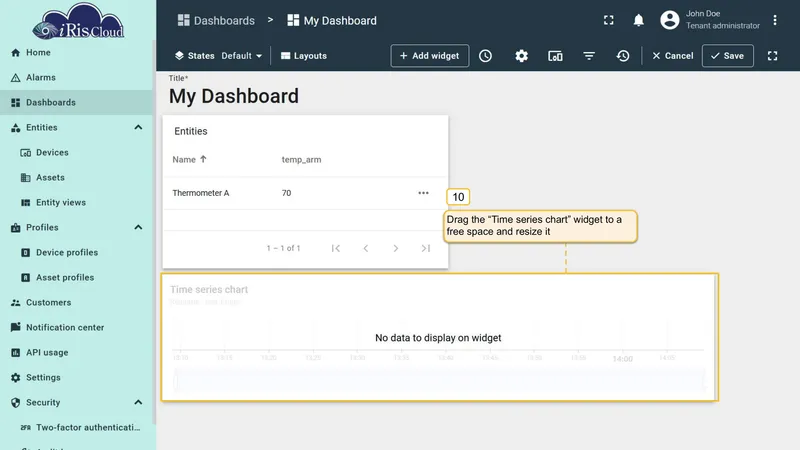The width and height of the screenshot is (800, 450).
Task: Open notifications bell
Action: [x=638, y=20]
